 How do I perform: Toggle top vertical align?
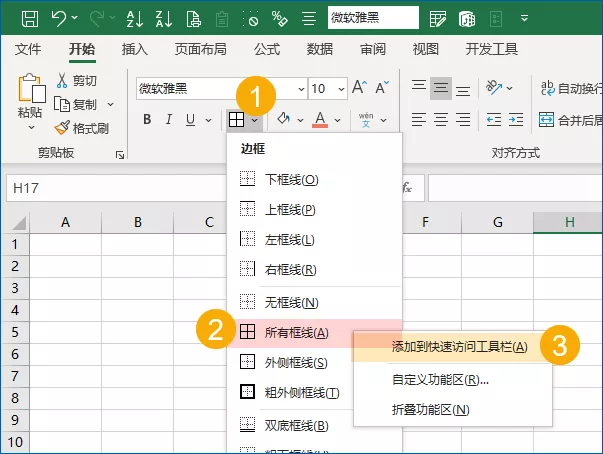(419, 85)
